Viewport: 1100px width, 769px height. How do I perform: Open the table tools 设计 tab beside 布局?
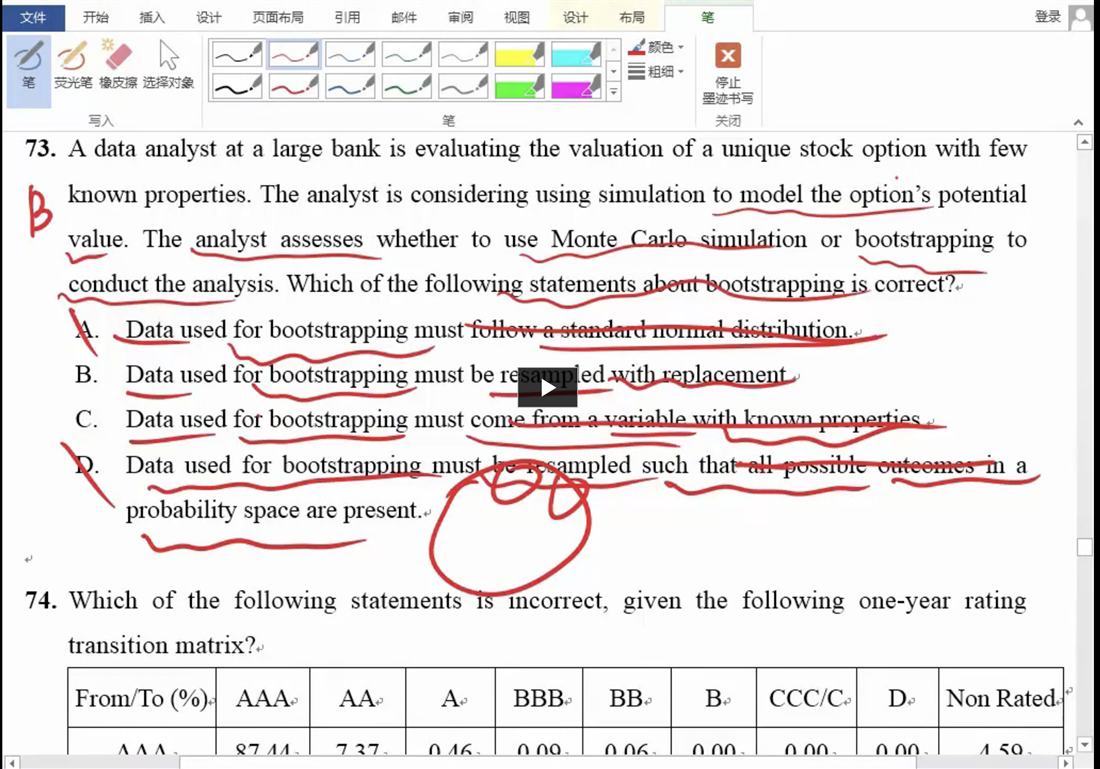pyautogui.click(x=575, y=18)
